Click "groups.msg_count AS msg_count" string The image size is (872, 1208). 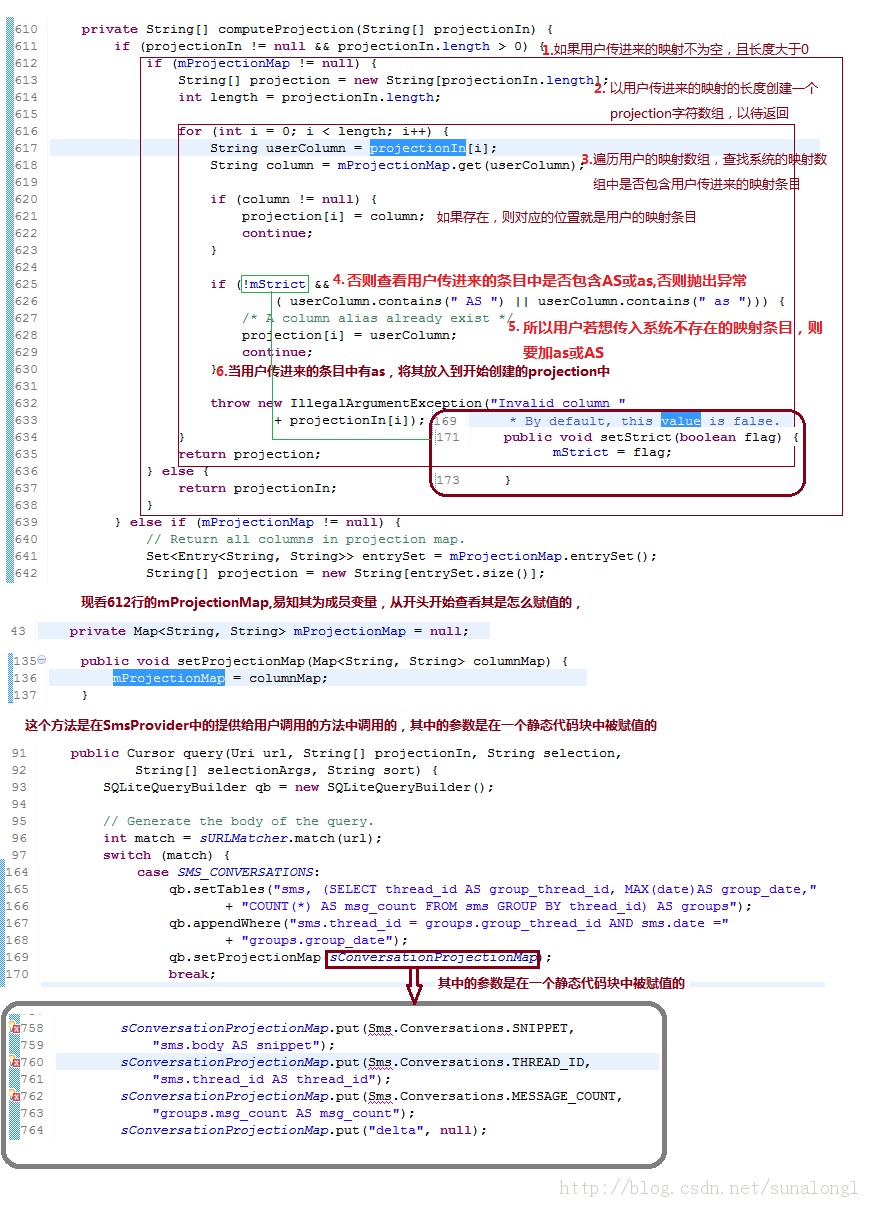(276, 1113)
